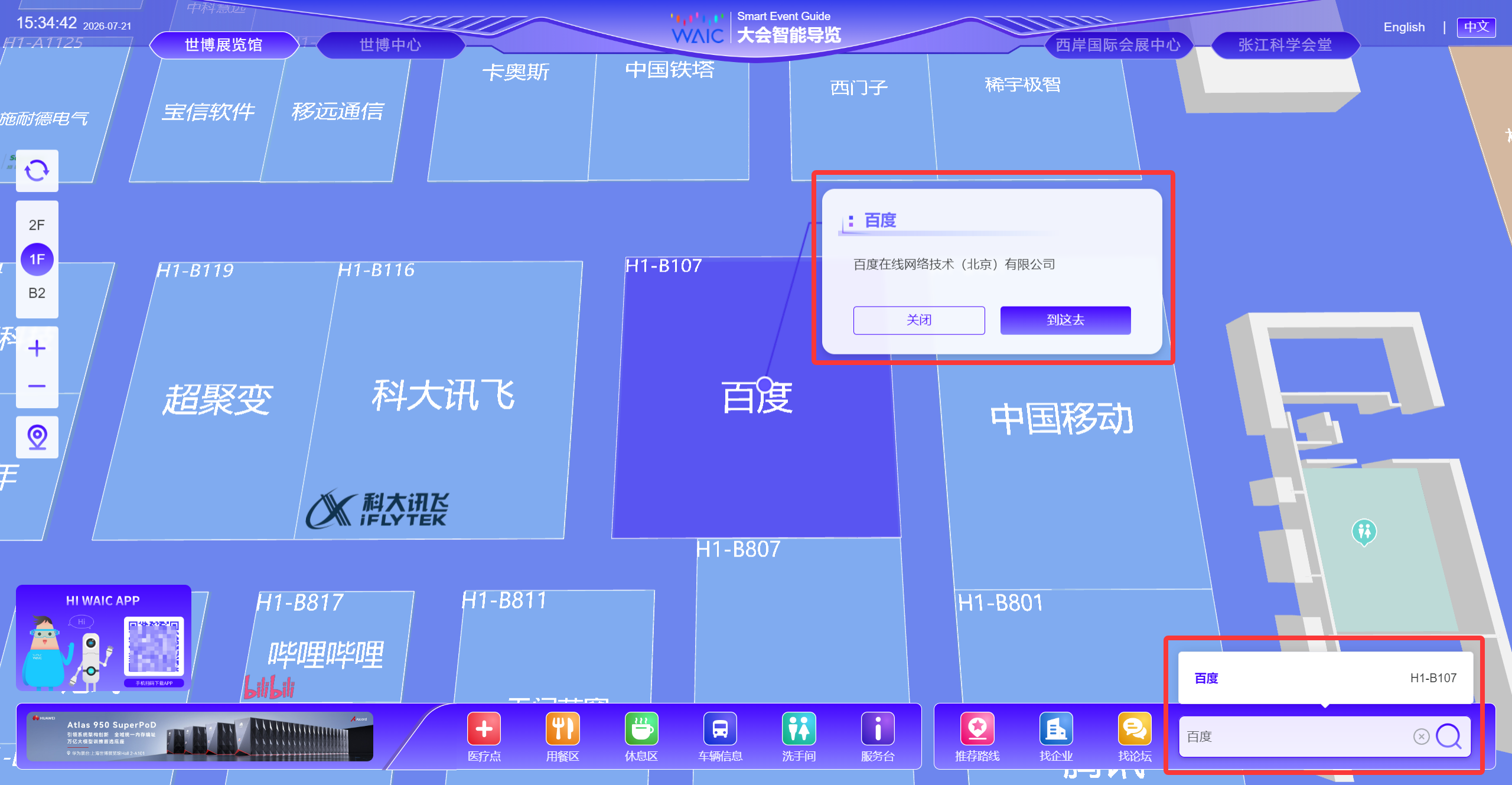Click the map refresh/rotate icon
The height and width of the screenshot is (785, 1512).
[37, 171]
